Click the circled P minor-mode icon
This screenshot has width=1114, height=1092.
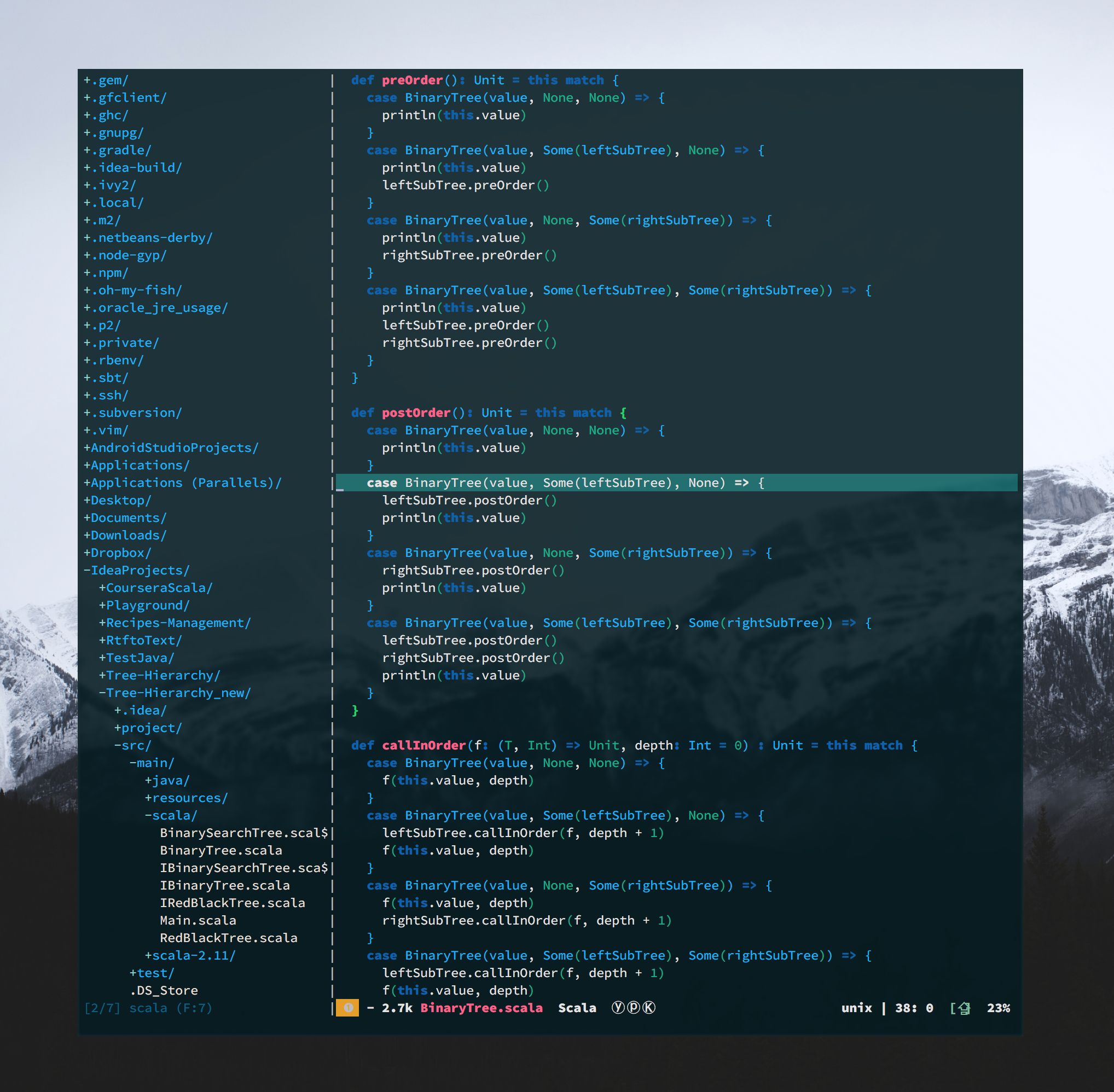633,1008
